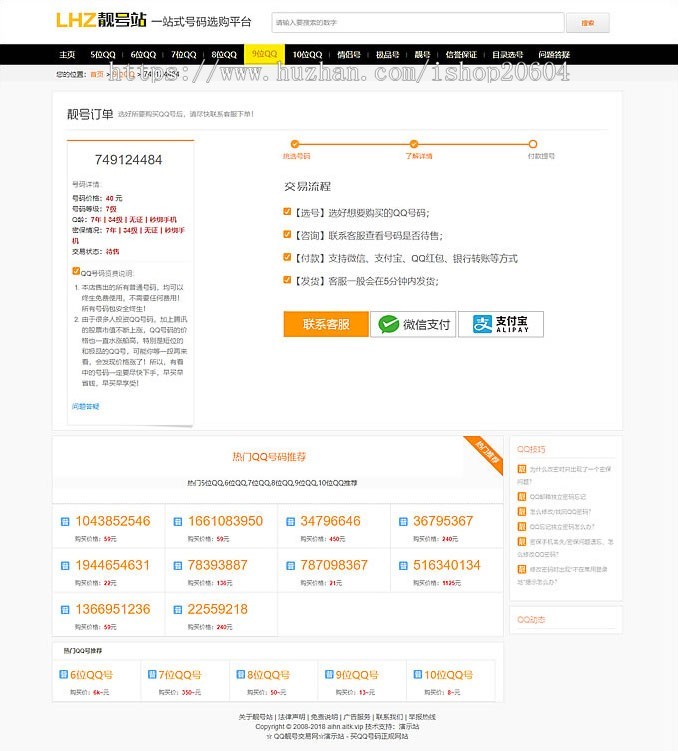
Task: Click the 靓 icon beside QQ邮箱独立密码忘记
Action: (x=522, y=497)
